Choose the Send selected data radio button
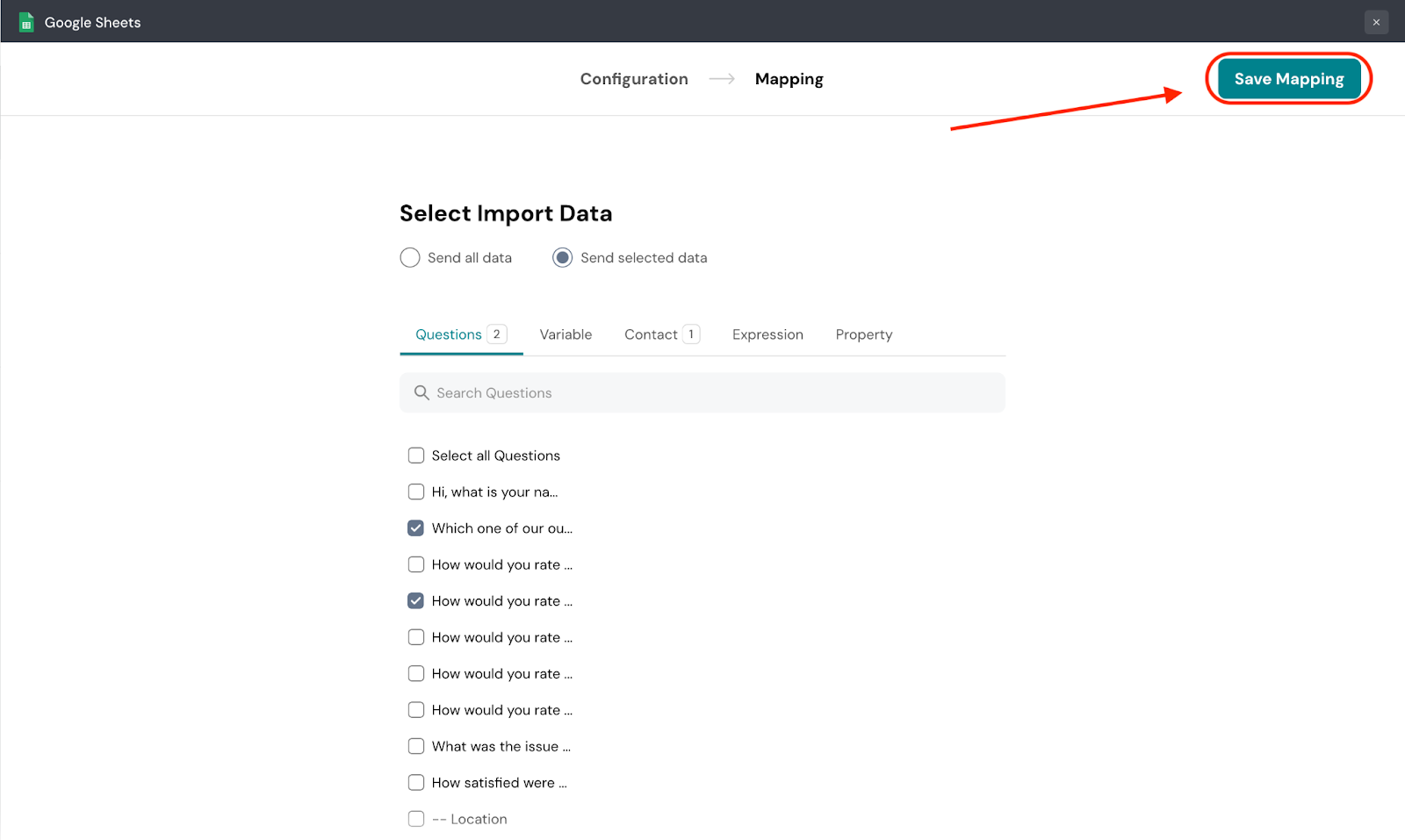Screen dimensions: 1405x840 pos(563,258)
